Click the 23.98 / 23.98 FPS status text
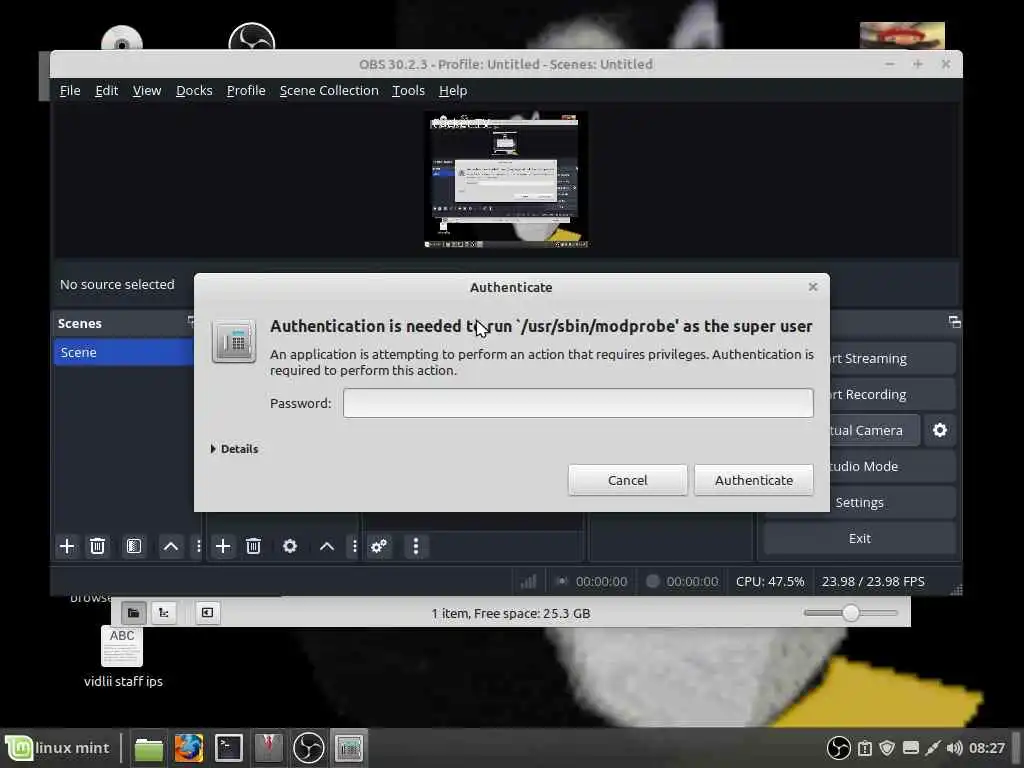1024x768 pixels. [873, 581]
